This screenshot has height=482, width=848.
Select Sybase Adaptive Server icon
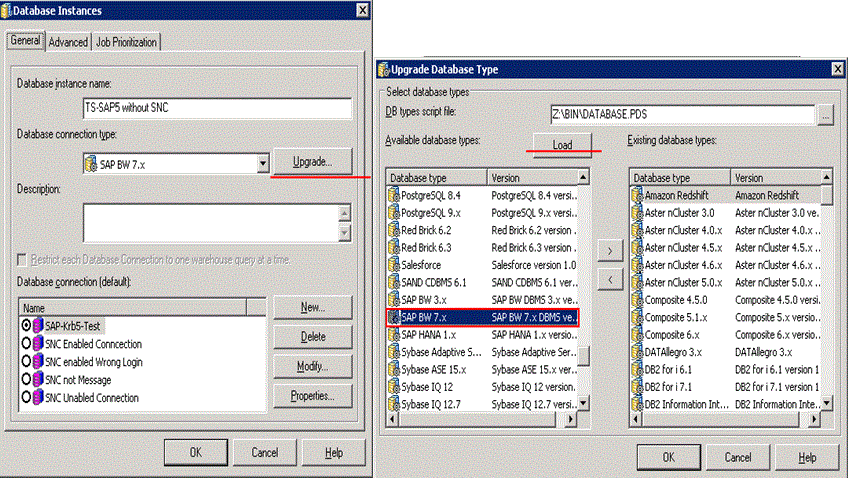pyautogui.click(x=394, y=352)
